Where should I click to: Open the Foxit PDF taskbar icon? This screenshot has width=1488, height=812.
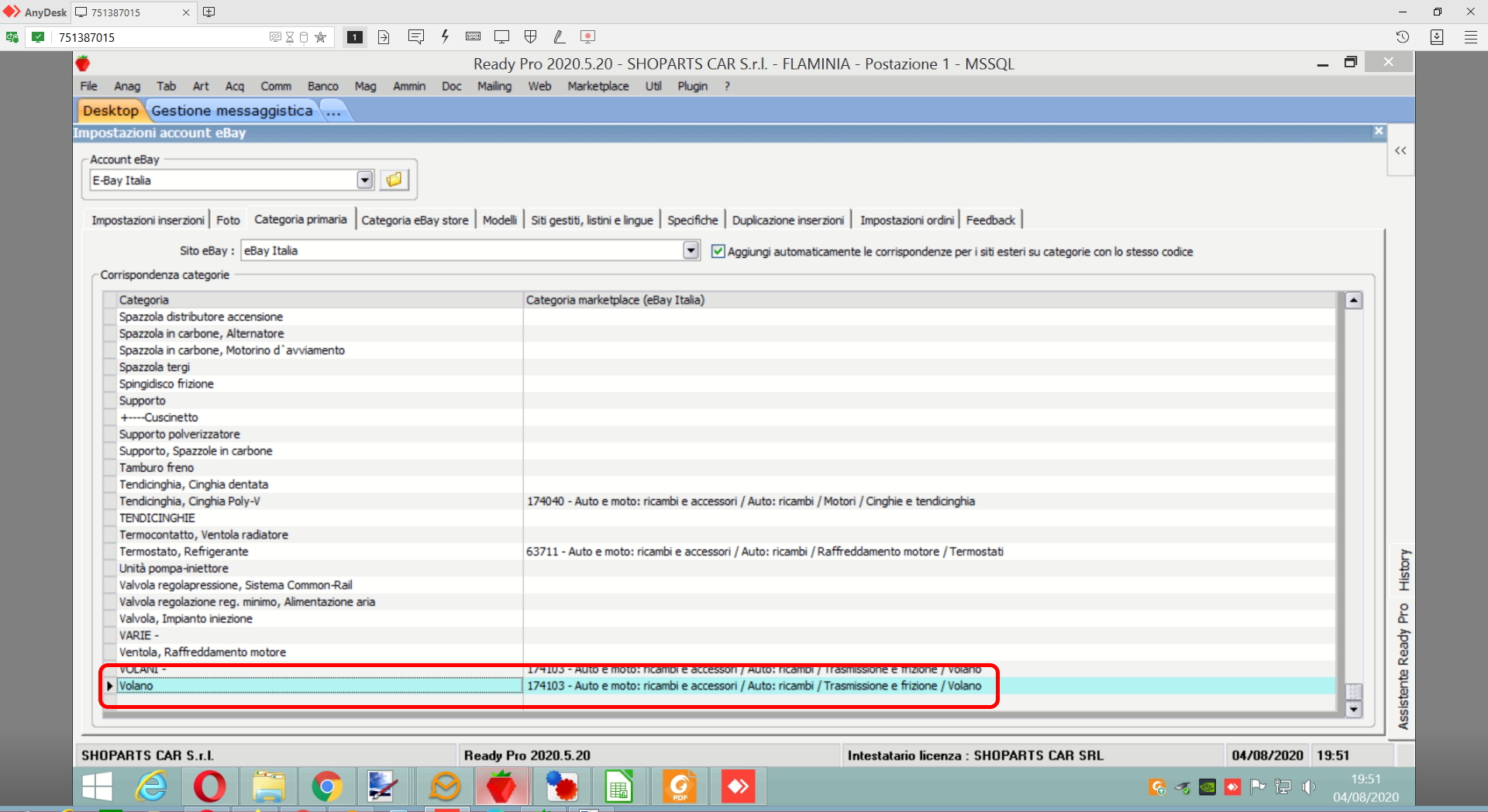pyautogui.click(x=679, y=787)
